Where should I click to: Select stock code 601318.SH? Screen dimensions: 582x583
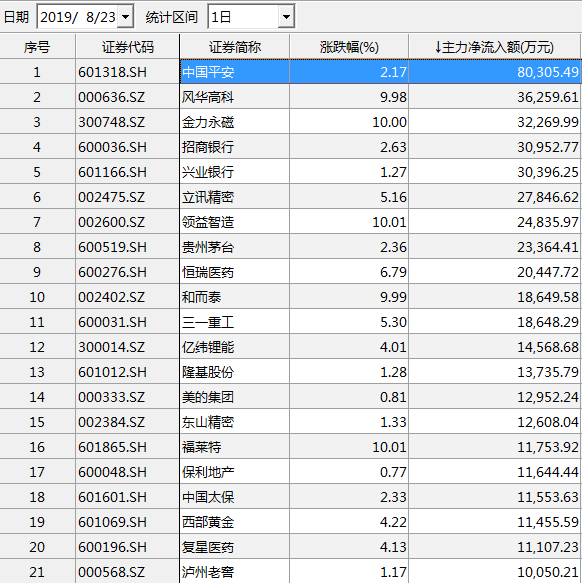pos(112,72)
